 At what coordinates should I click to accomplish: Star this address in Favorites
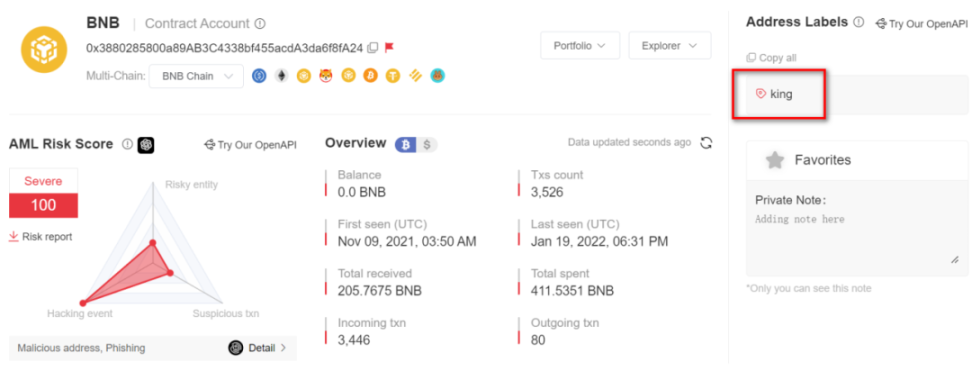point(774,160)
